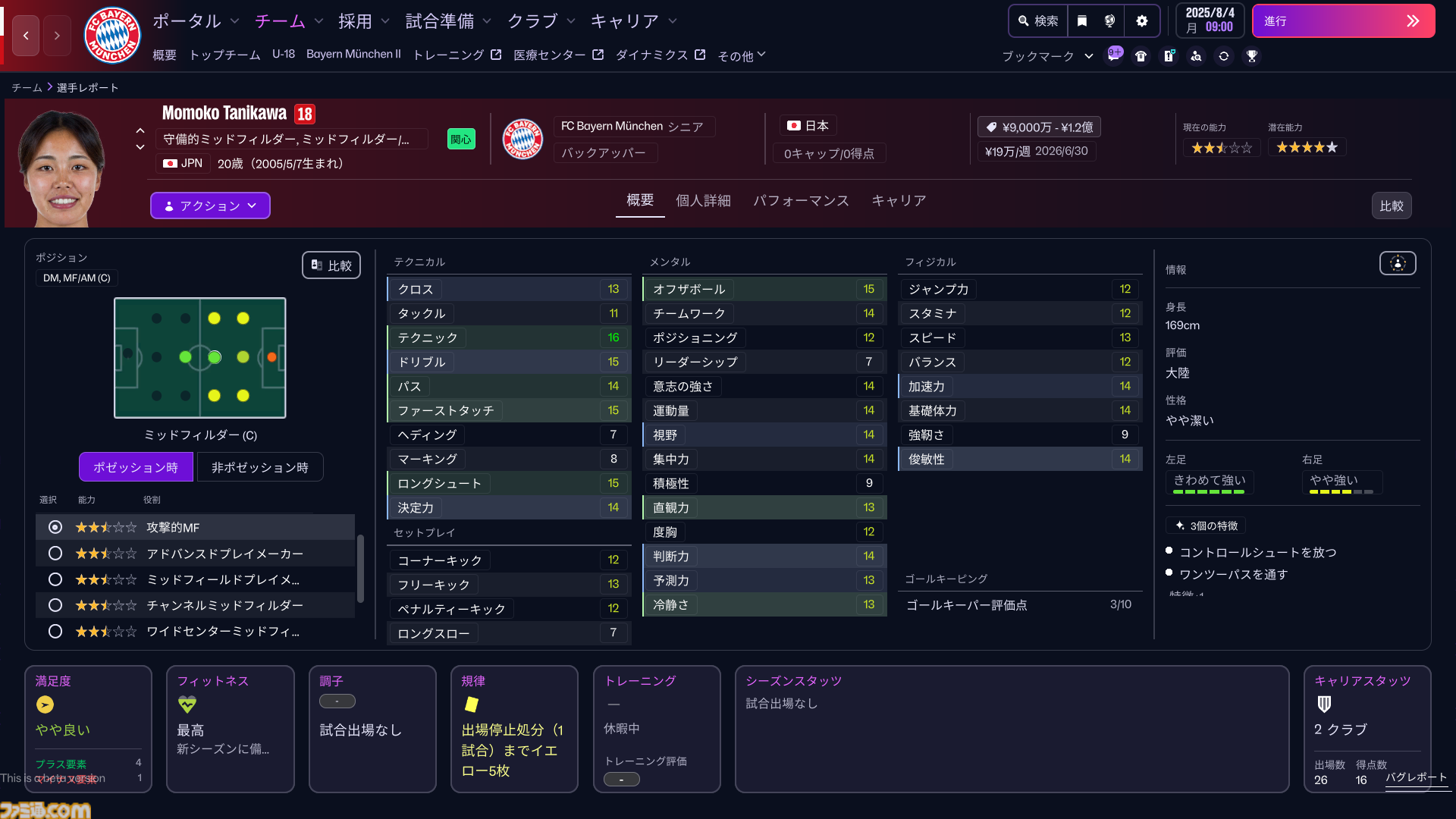Image resolution: width=1456 pixels, height=819 pixels.
Task: Click the 左足 strength rating bar
Action: [1209, 491]
